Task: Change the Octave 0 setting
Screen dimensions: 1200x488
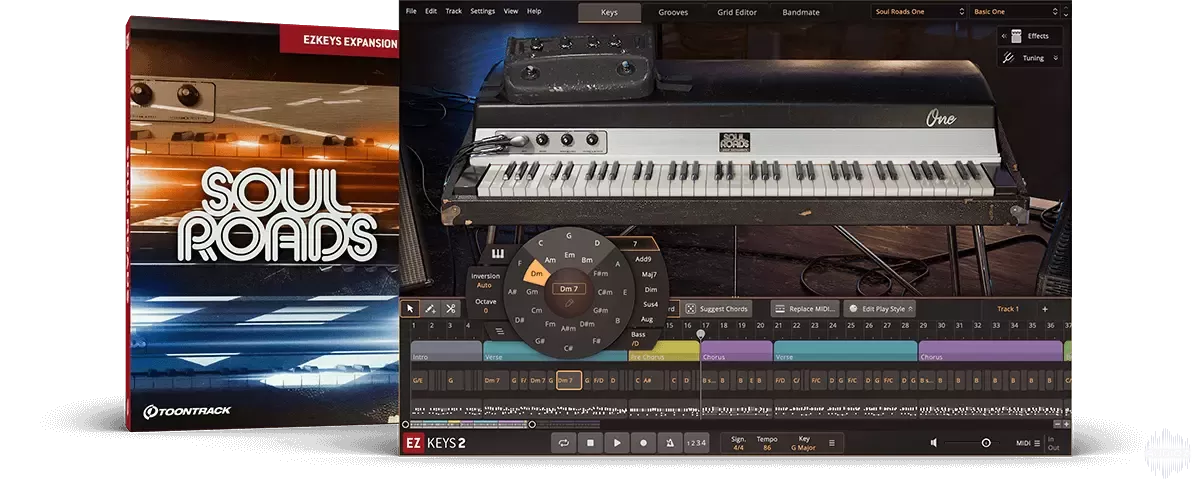Action: [x=486, y=306]
